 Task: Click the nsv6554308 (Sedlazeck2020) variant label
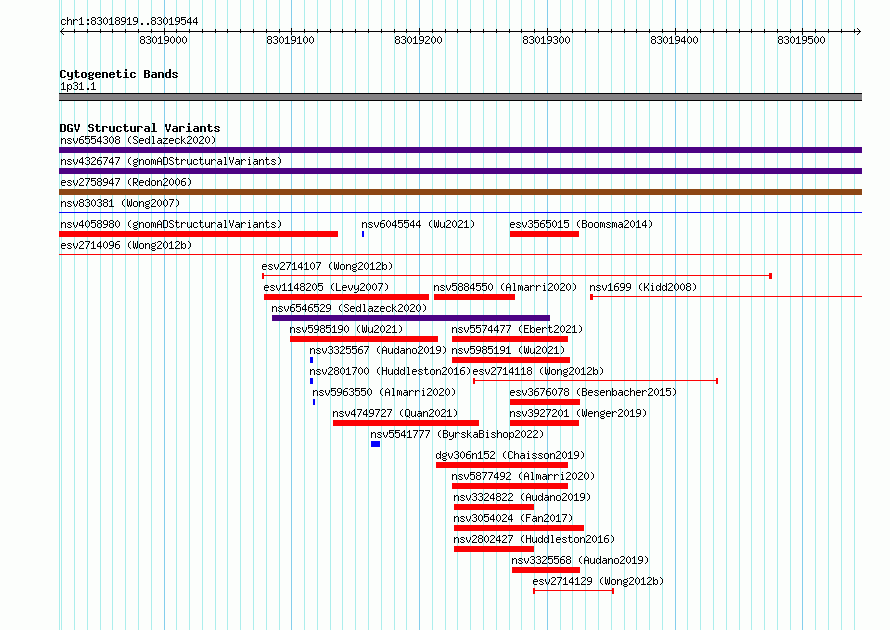138,140
